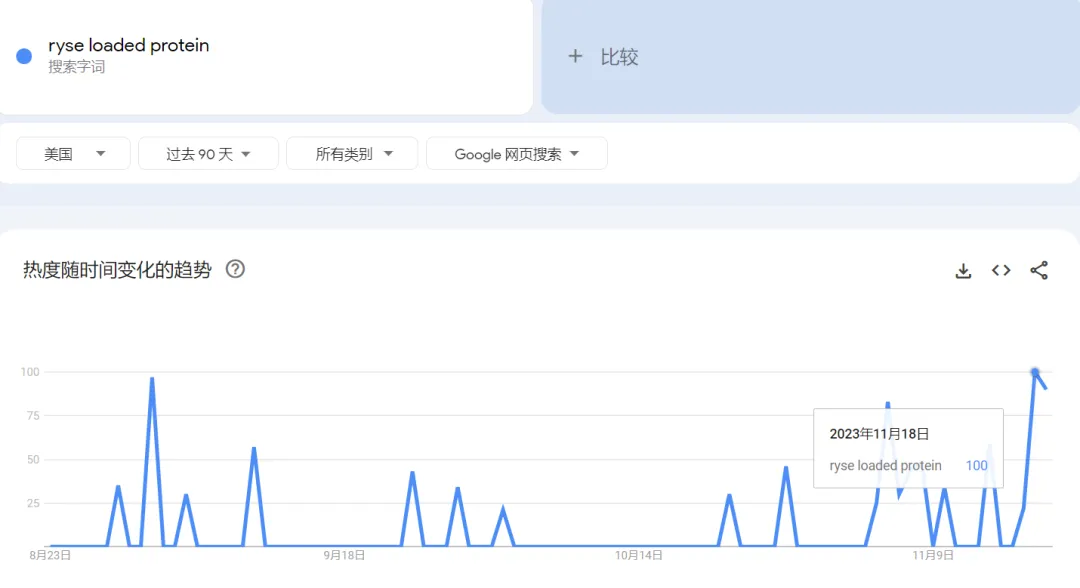Screen dimensions: 1080x588
Task: Click the 10月14日 axis date label
Action: coord(638,555)
